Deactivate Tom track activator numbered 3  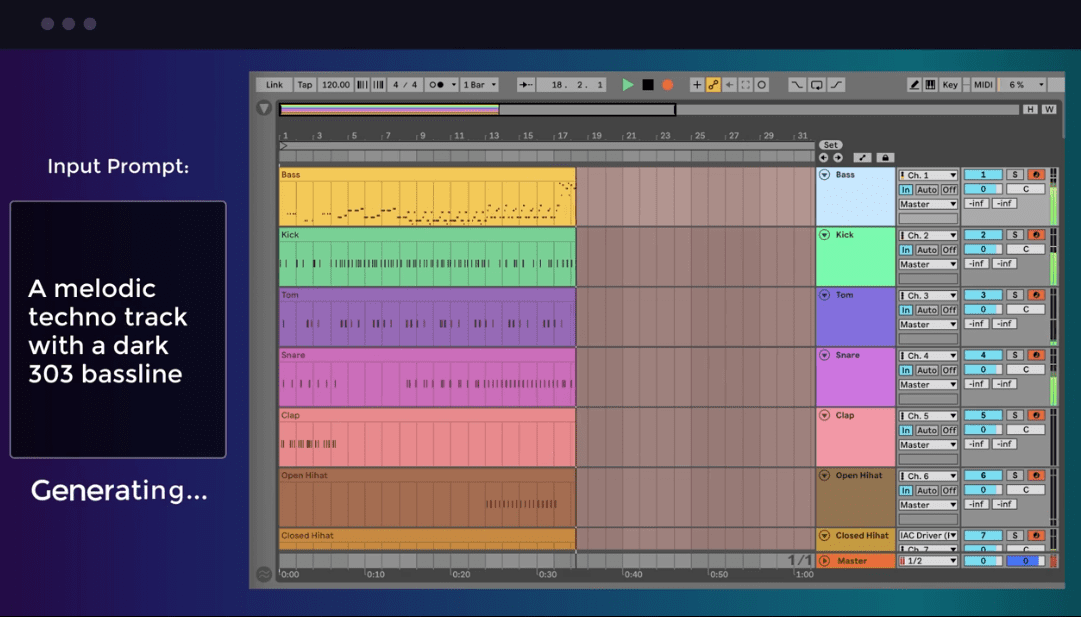click(982, 295)
